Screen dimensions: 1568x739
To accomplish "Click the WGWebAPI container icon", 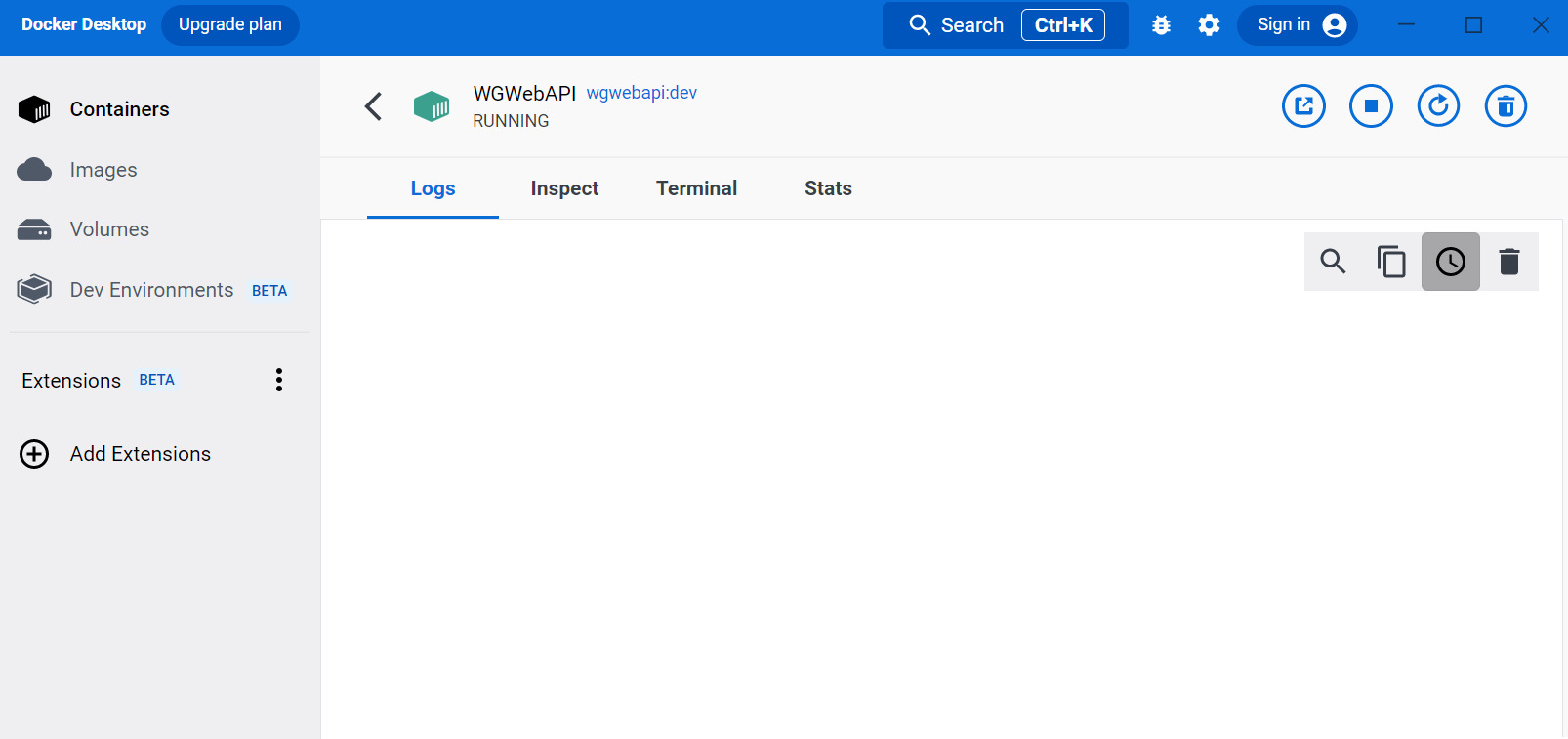I will coord(432,106).
